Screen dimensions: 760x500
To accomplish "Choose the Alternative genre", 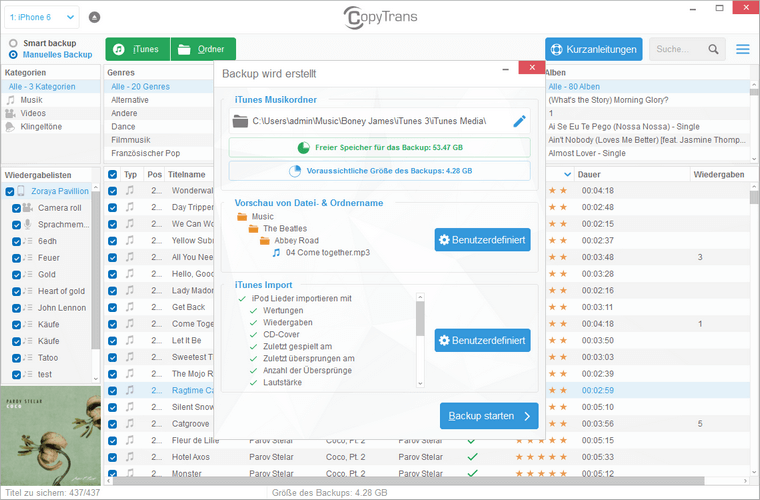I will pos(129,100).
